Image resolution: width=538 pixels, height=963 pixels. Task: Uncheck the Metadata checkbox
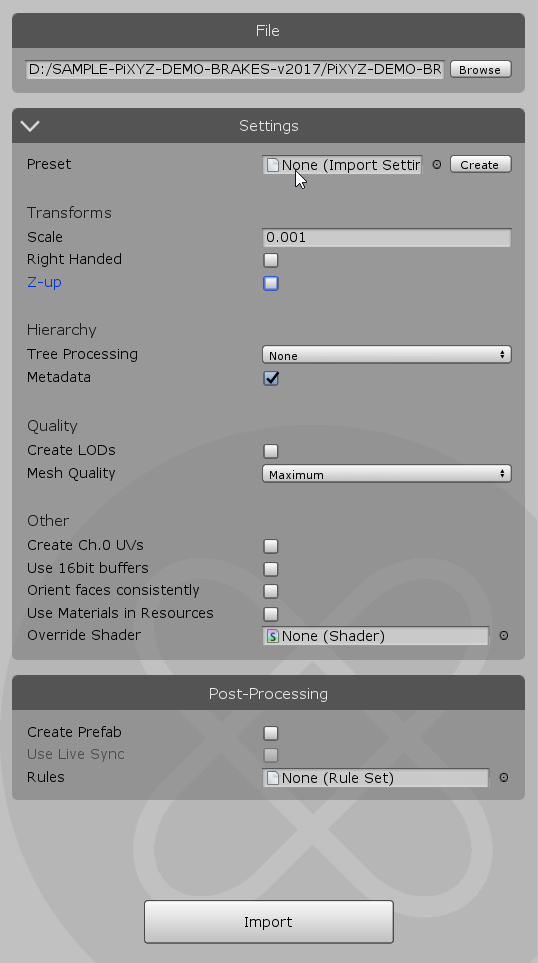point(271,378)
